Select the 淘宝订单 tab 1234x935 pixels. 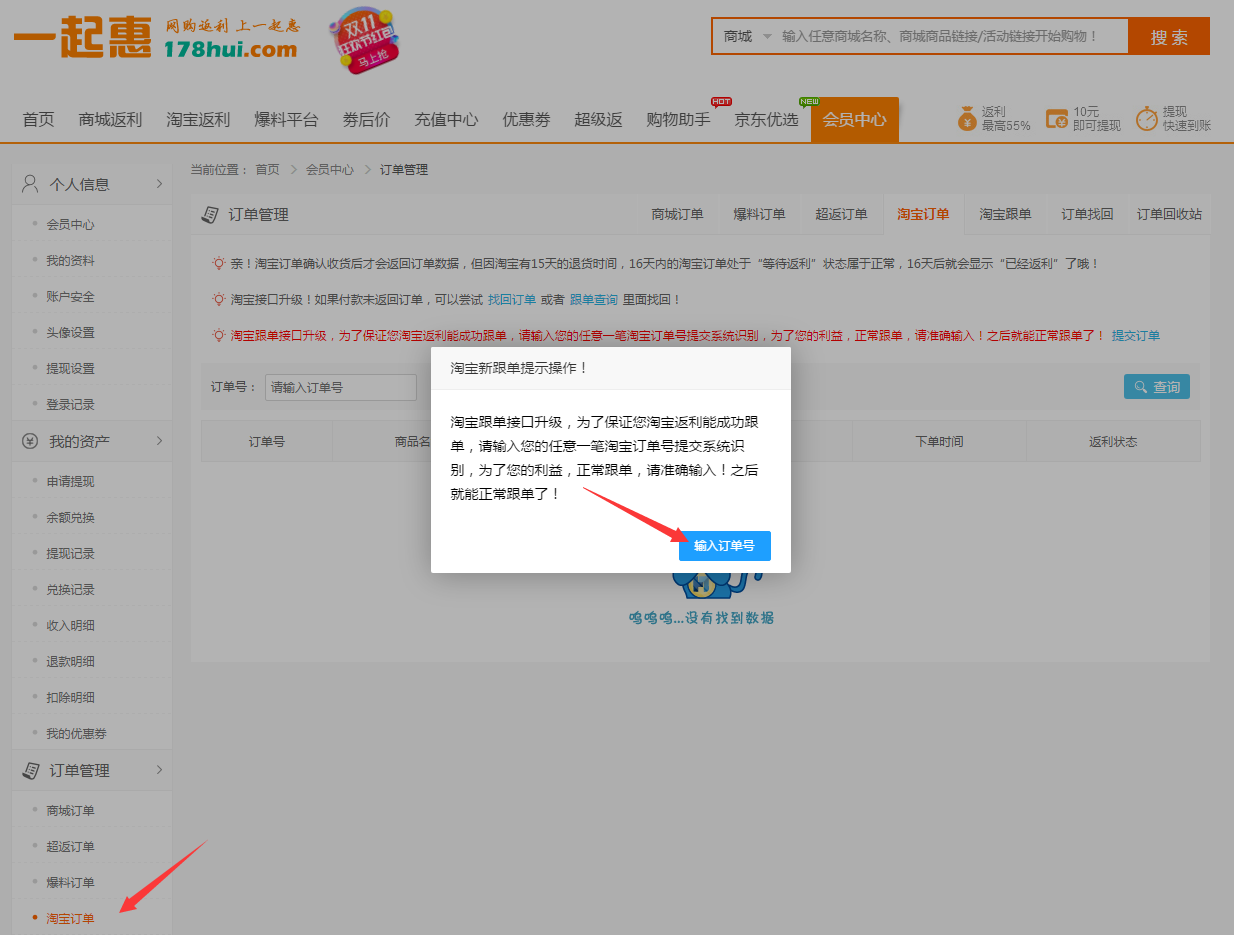coord(923,214)
